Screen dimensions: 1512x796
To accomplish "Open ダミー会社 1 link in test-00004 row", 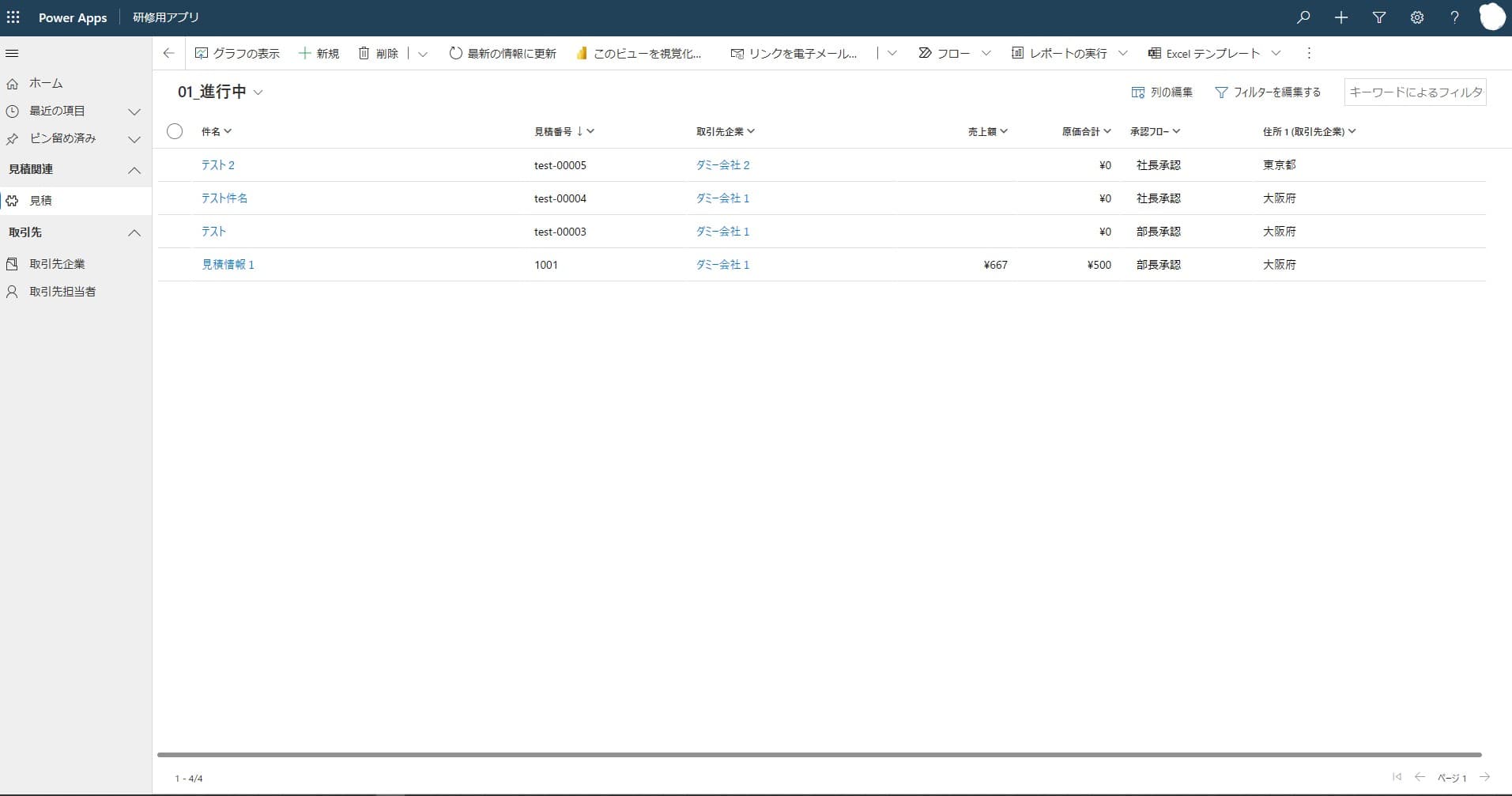I will click(x=722, y=198).
